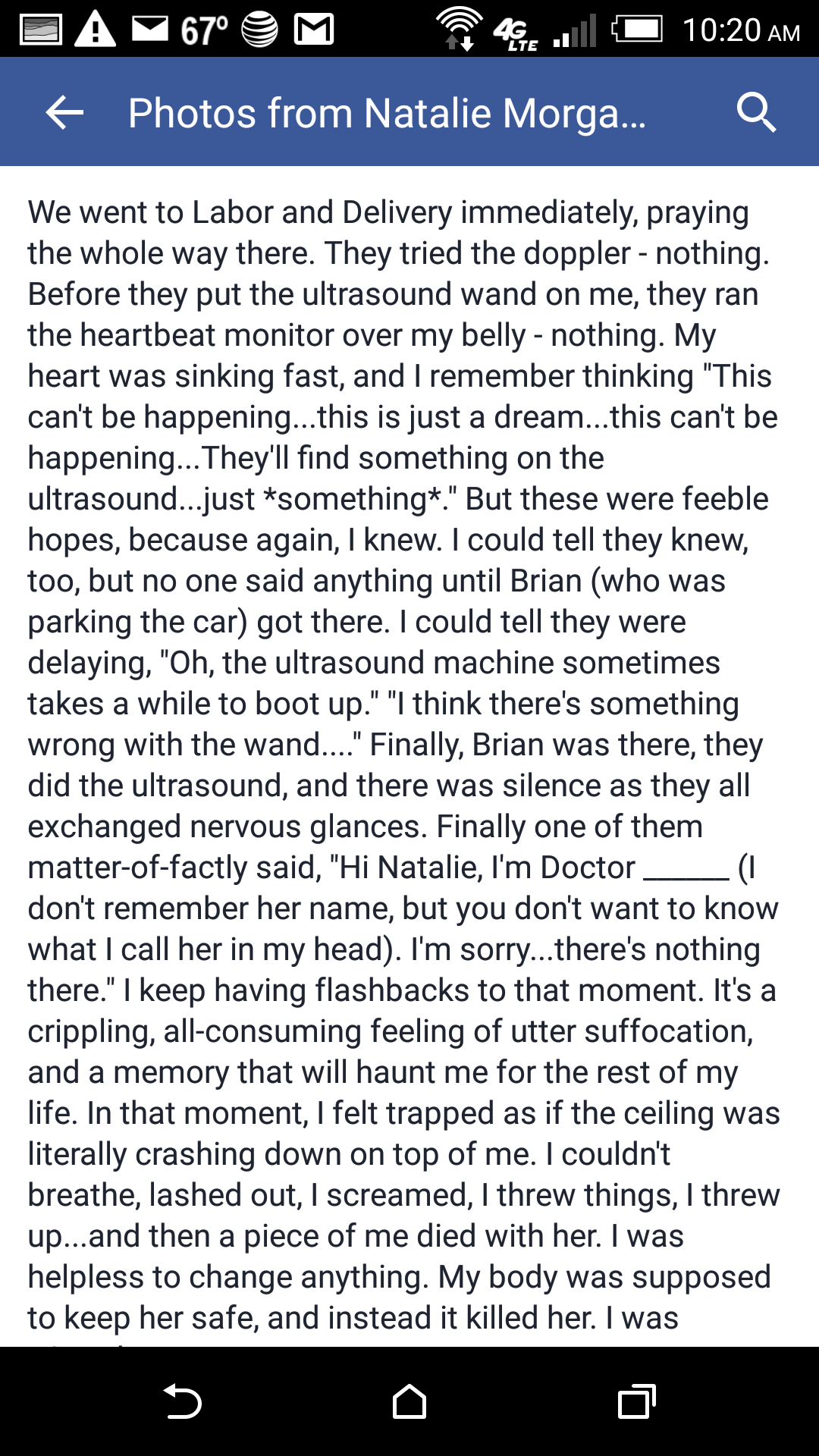Image resolution: width=819 pixels, height=1456 pixels.
Task: Tap the Android home button
Action: (409, 1401)
